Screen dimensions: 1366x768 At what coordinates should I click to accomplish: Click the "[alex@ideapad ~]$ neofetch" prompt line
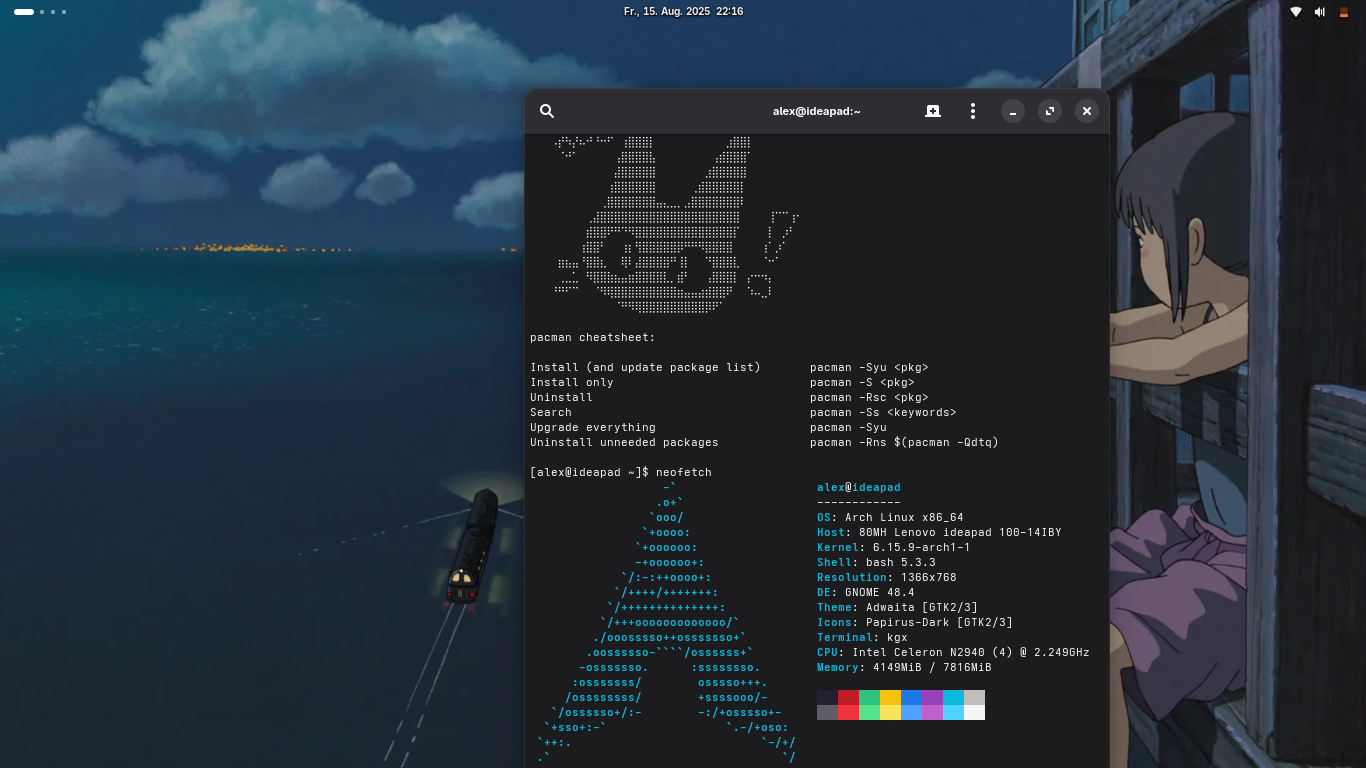click(x=621, y=473)
